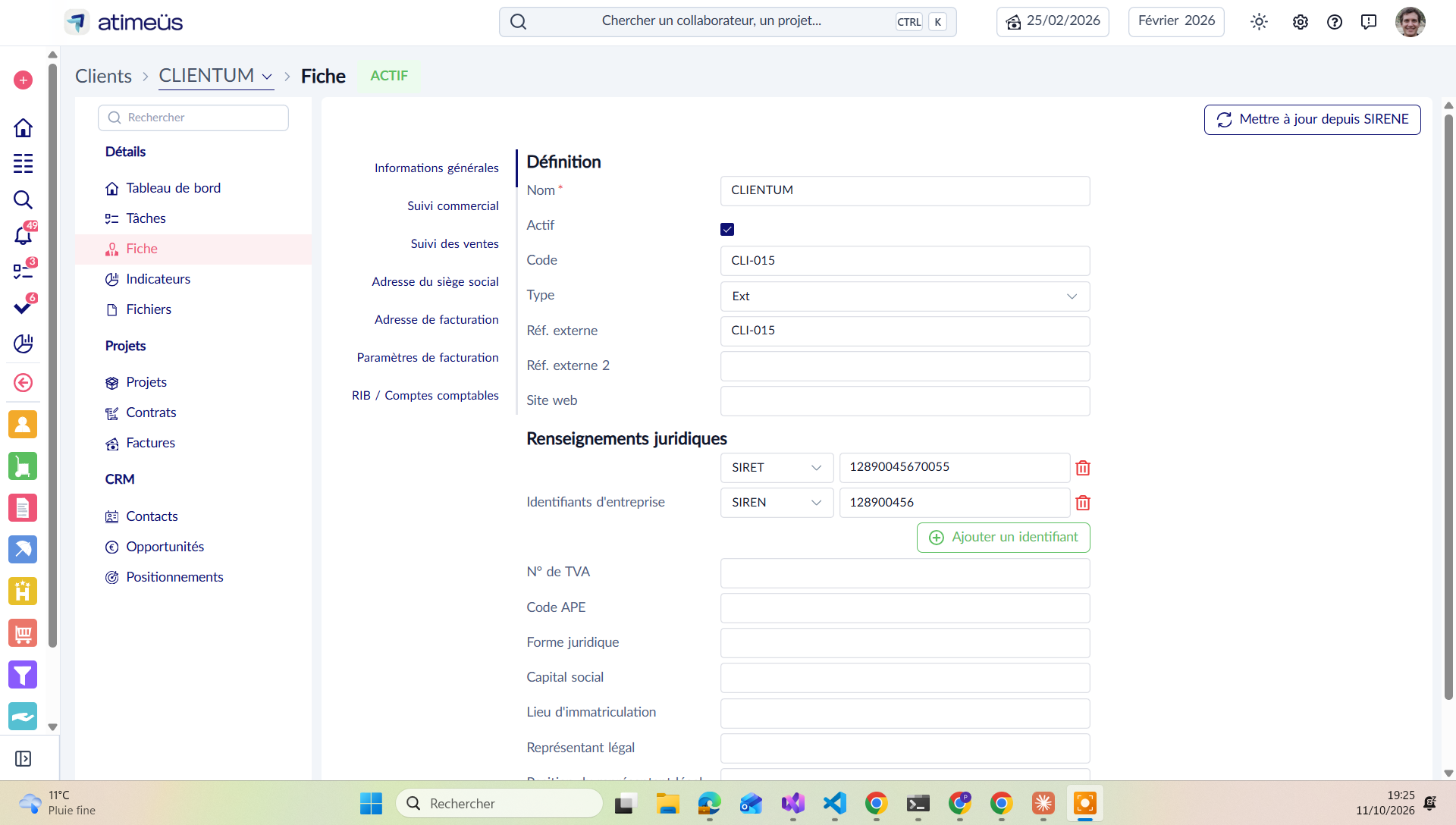
Task: Jump to RIB / Comptes comptables
Action: pyautogui.click(x=425, y=395)
